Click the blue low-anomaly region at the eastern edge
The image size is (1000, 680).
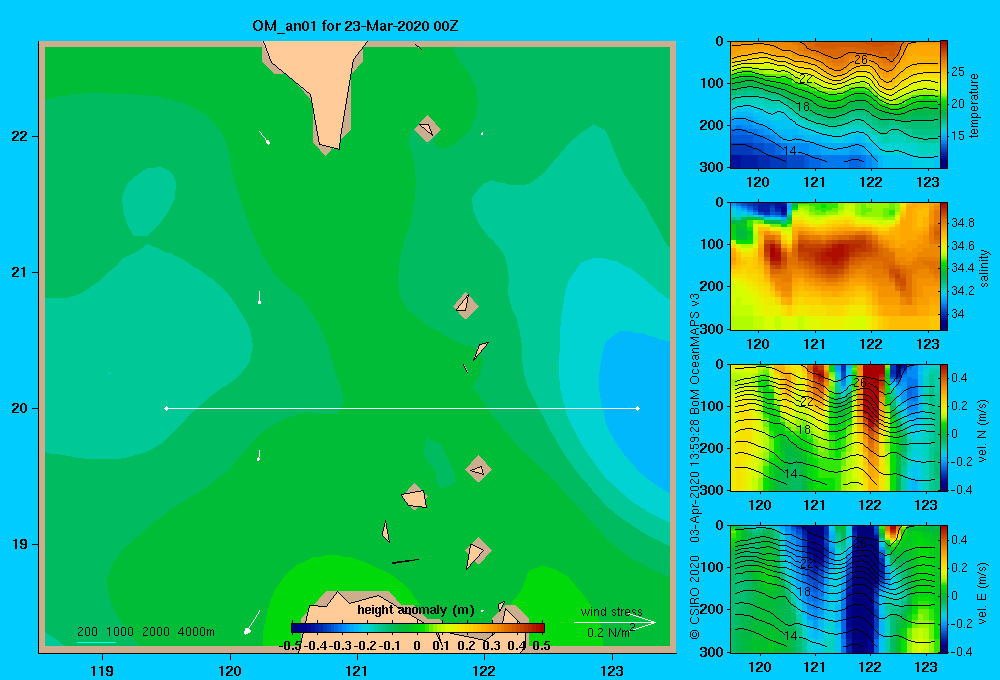pyautogui.click(x=638, y=408)
